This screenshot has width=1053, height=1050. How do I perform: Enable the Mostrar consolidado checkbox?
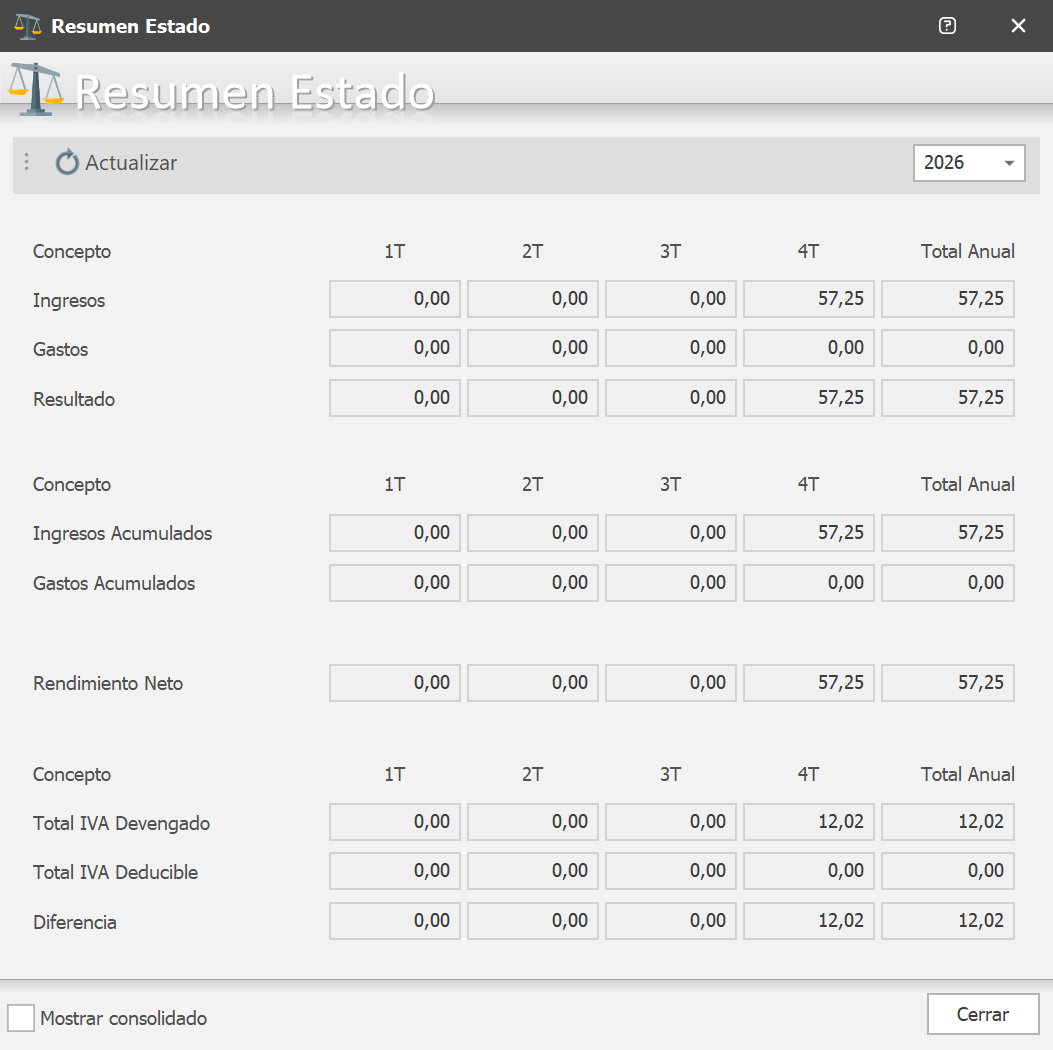[x=21, y=1018]
